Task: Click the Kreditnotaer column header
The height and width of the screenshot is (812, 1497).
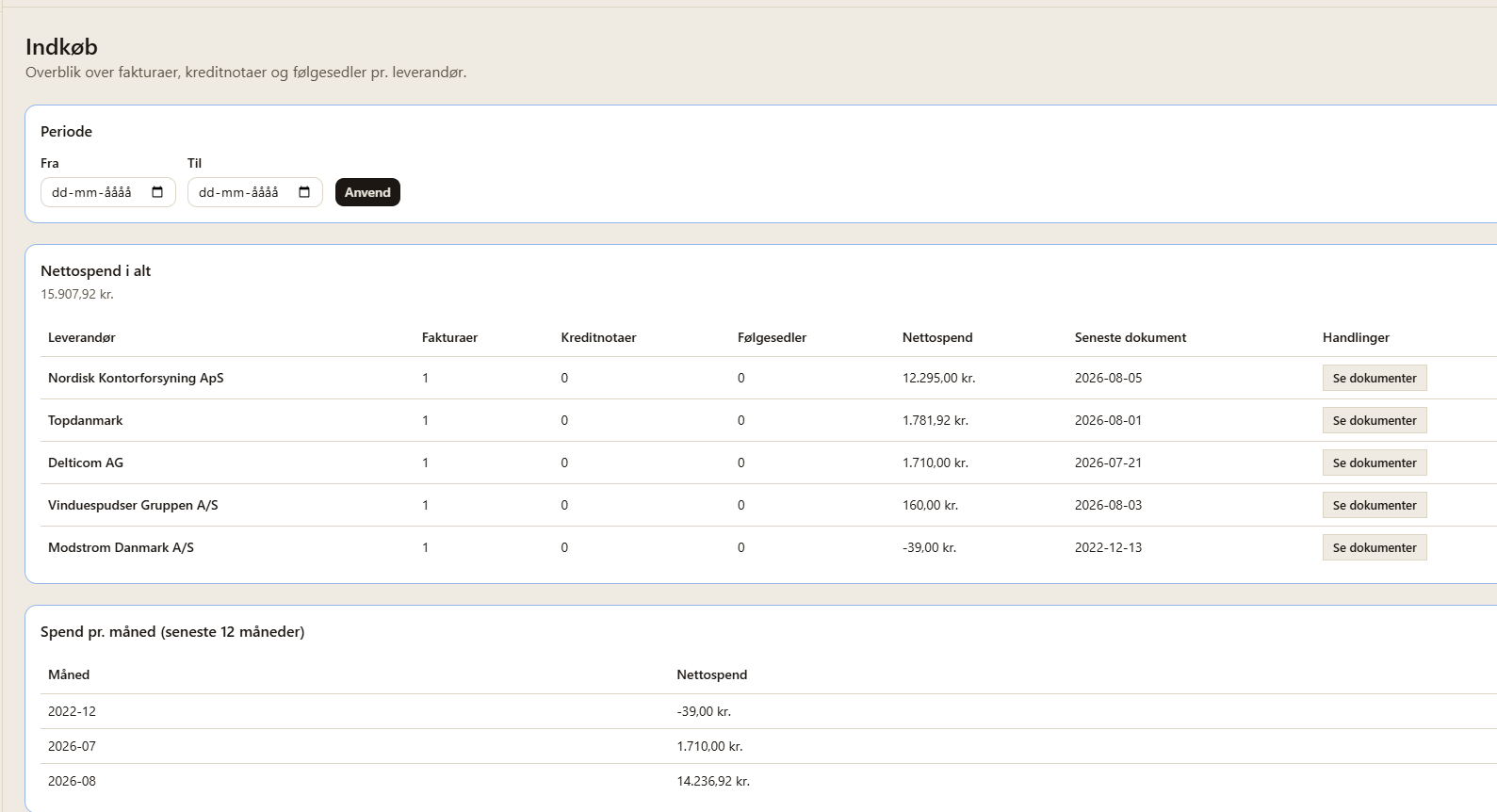Action: (x=598, y=337)
